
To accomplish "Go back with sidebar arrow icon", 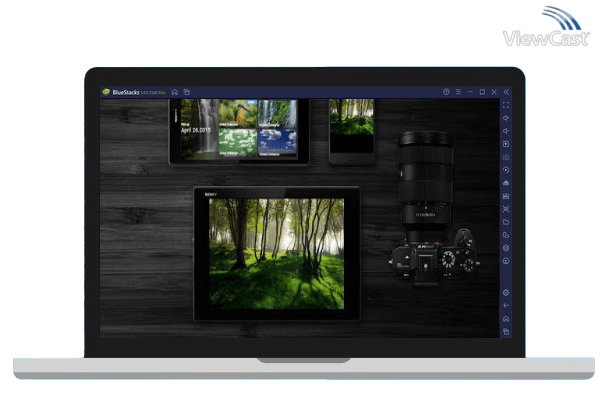I will coord(506,306).
